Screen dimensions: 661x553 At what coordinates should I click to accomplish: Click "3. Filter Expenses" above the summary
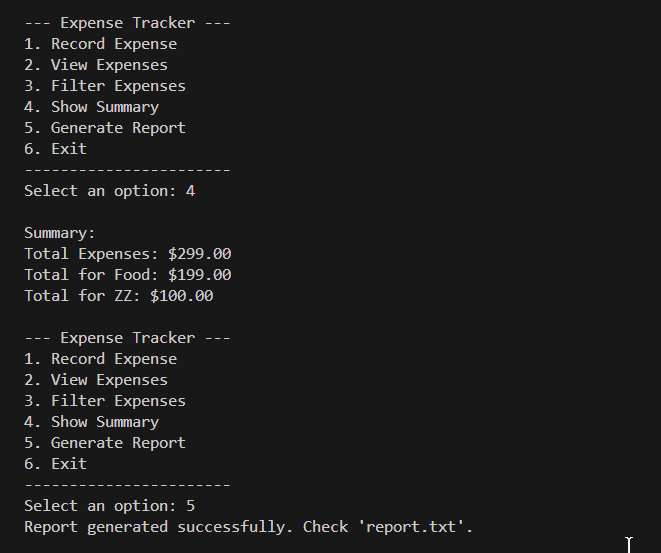point(105,86)
